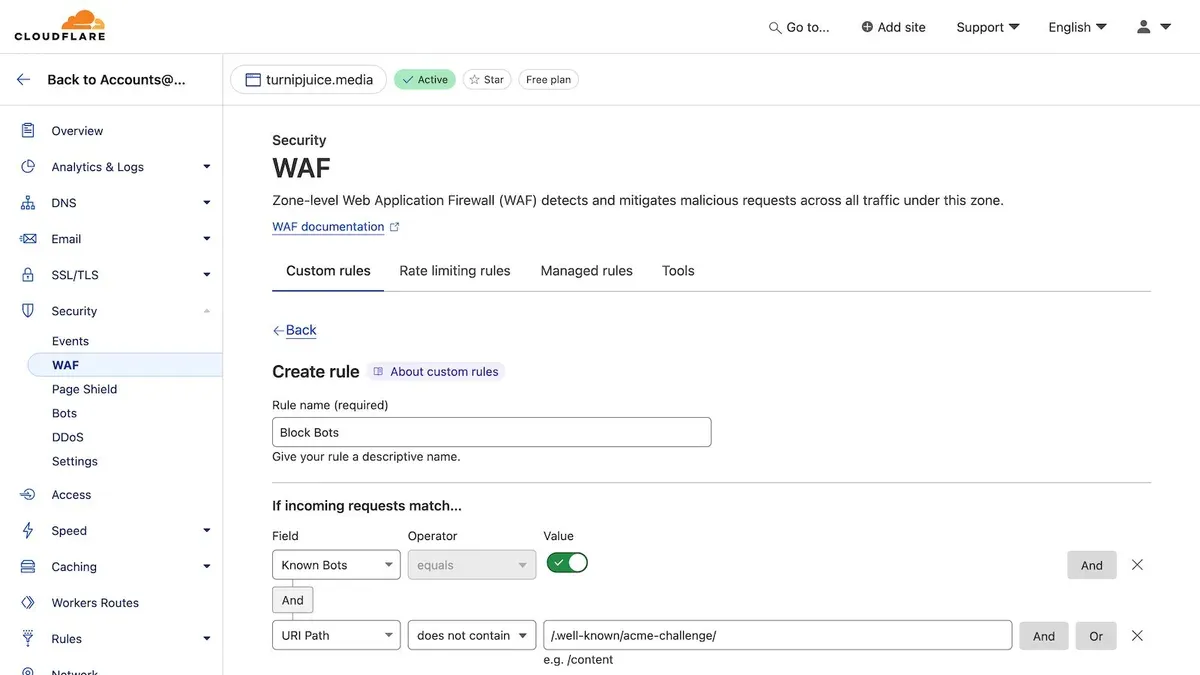Click the Access arrow icon in sidebar
The height and width of the screenshot is (675, 1200).
click(x=28, y=495)
